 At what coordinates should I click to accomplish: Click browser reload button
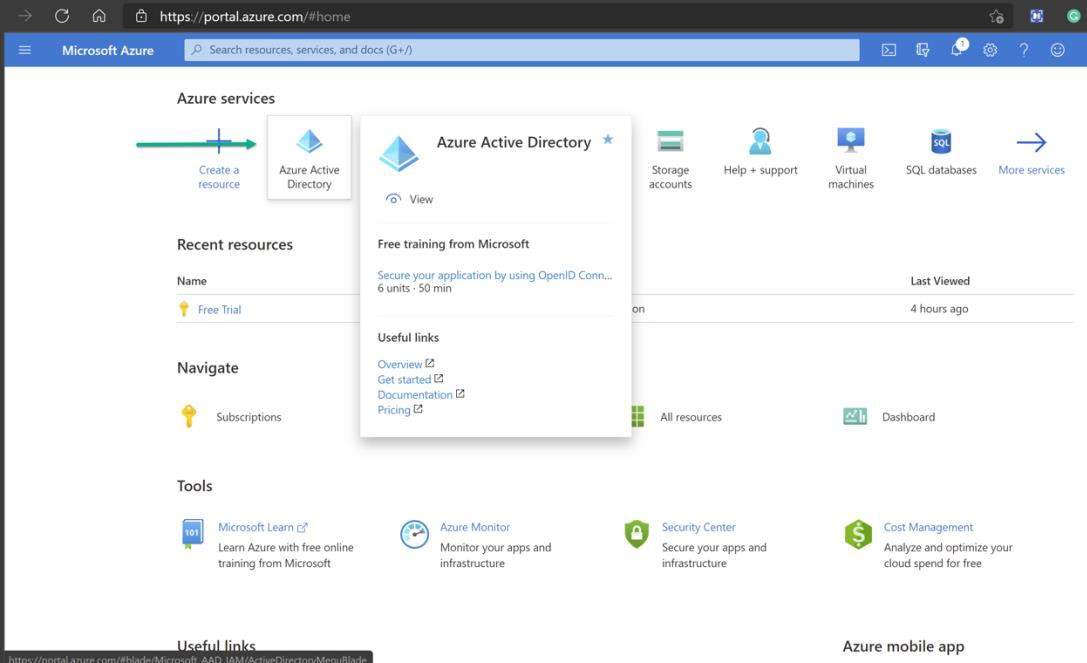[x=62, y=16]
